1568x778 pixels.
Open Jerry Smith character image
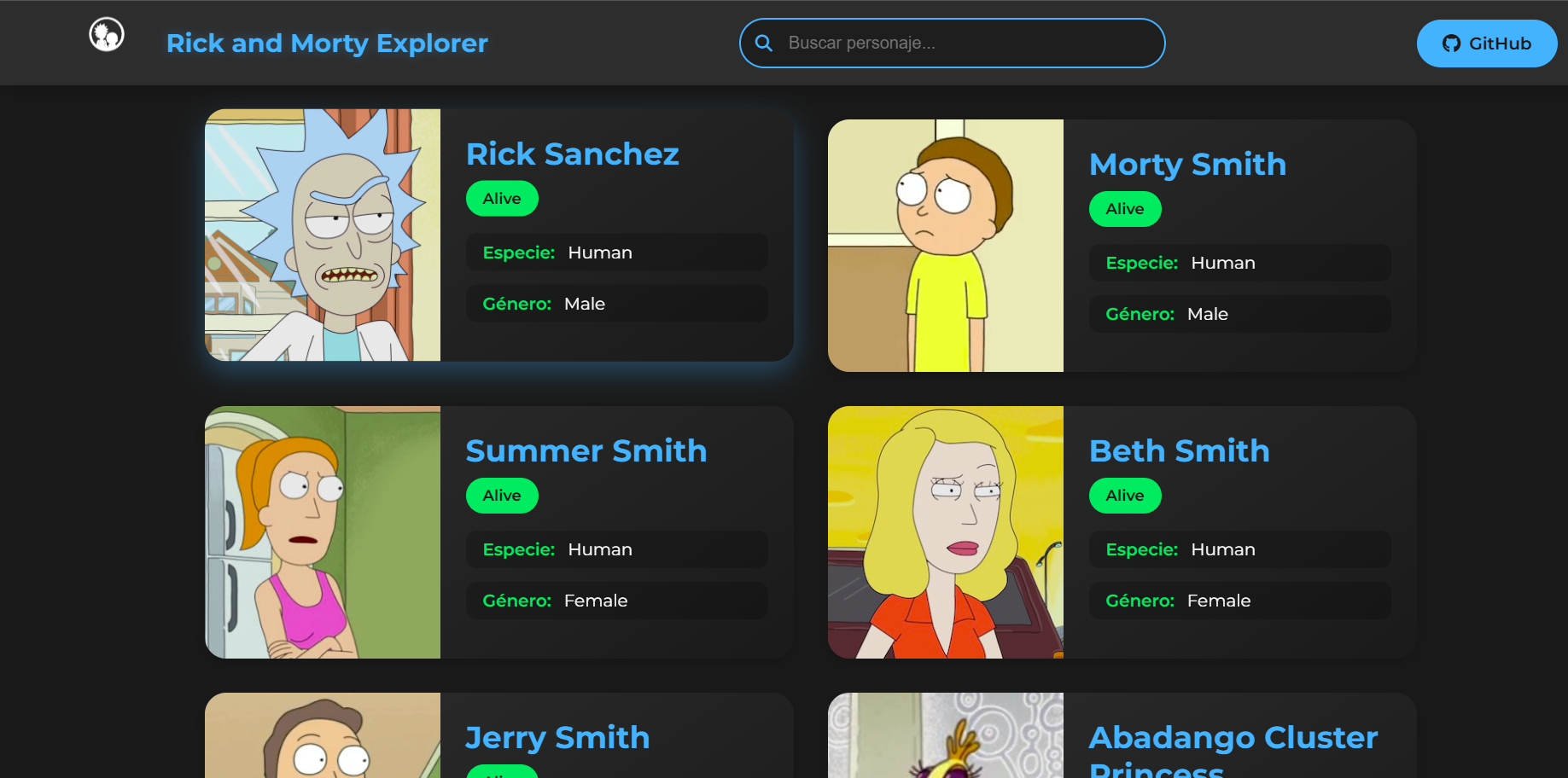pos(323,735)
